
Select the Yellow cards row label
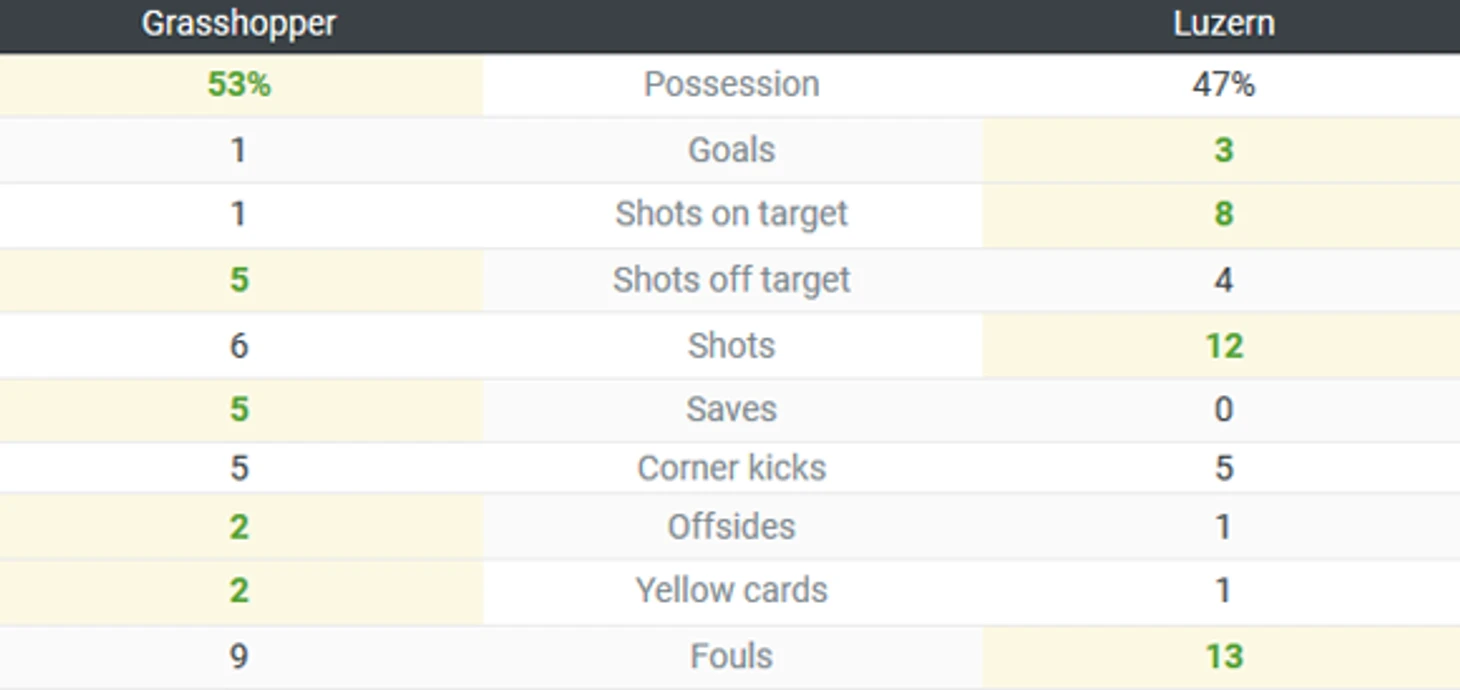[731, 591]
